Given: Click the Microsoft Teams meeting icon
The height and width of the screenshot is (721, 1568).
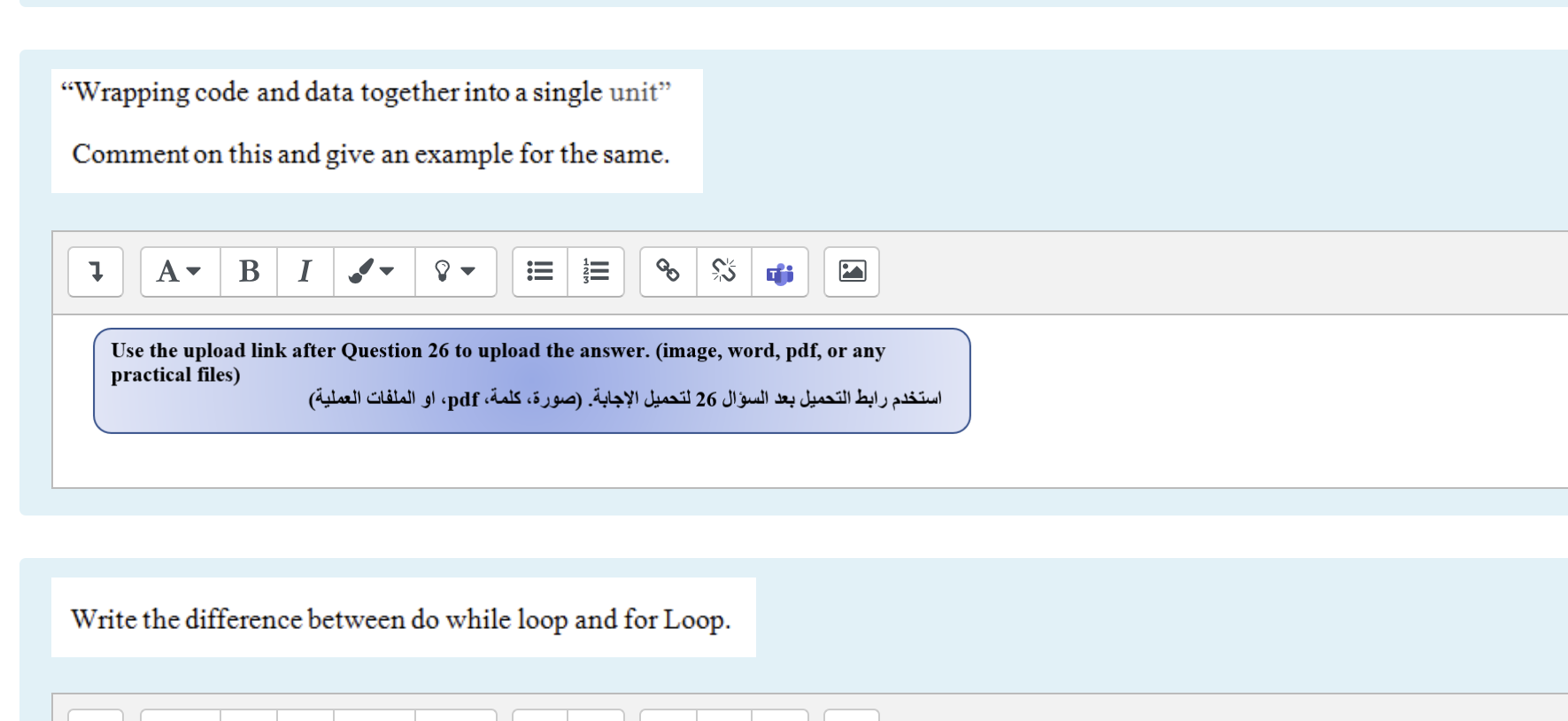Looking at the screenshot, I should pyautogui.click(x=780, y=272).
